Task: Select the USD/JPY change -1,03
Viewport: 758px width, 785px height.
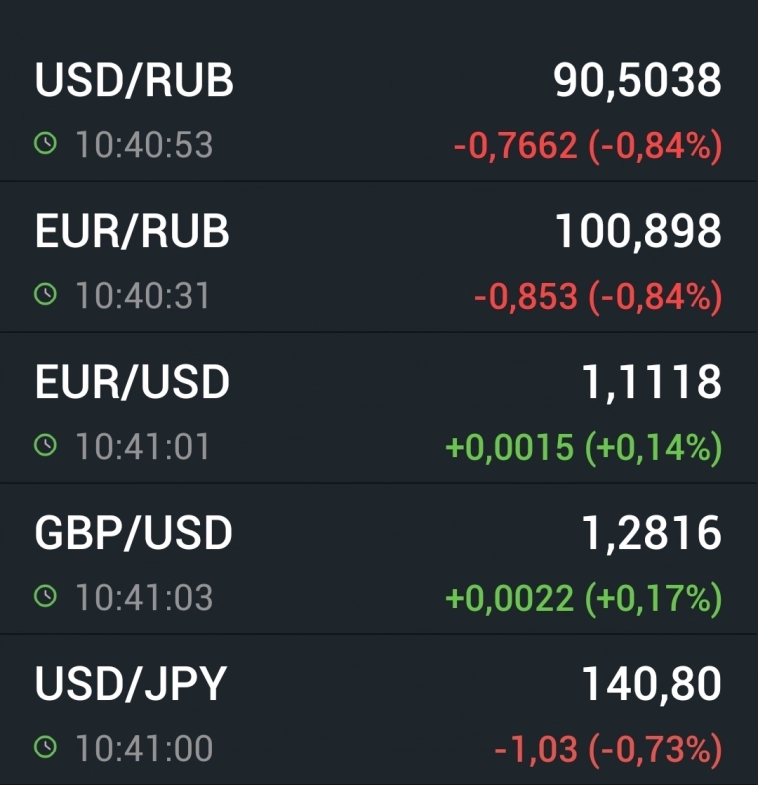Action: pyautogui.click(x=535, y=749)
